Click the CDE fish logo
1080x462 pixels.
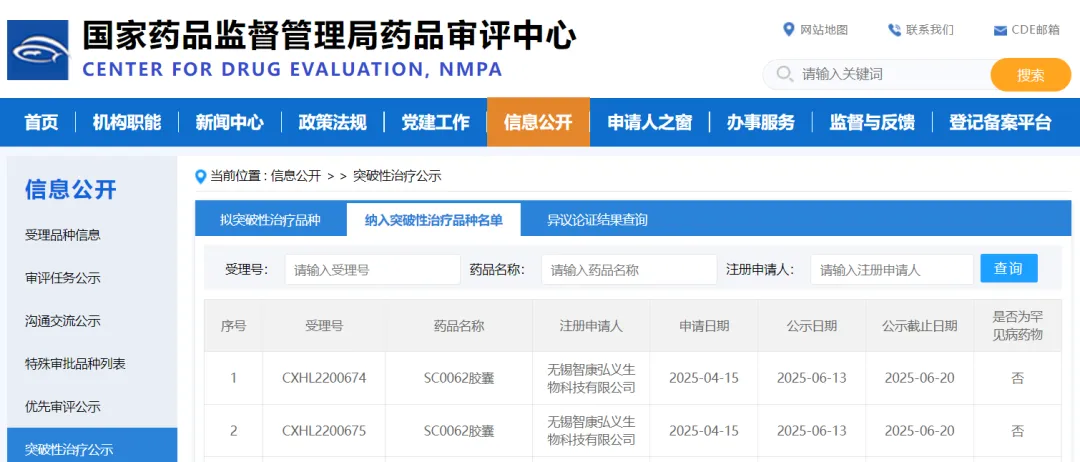(x=38, y=50)
